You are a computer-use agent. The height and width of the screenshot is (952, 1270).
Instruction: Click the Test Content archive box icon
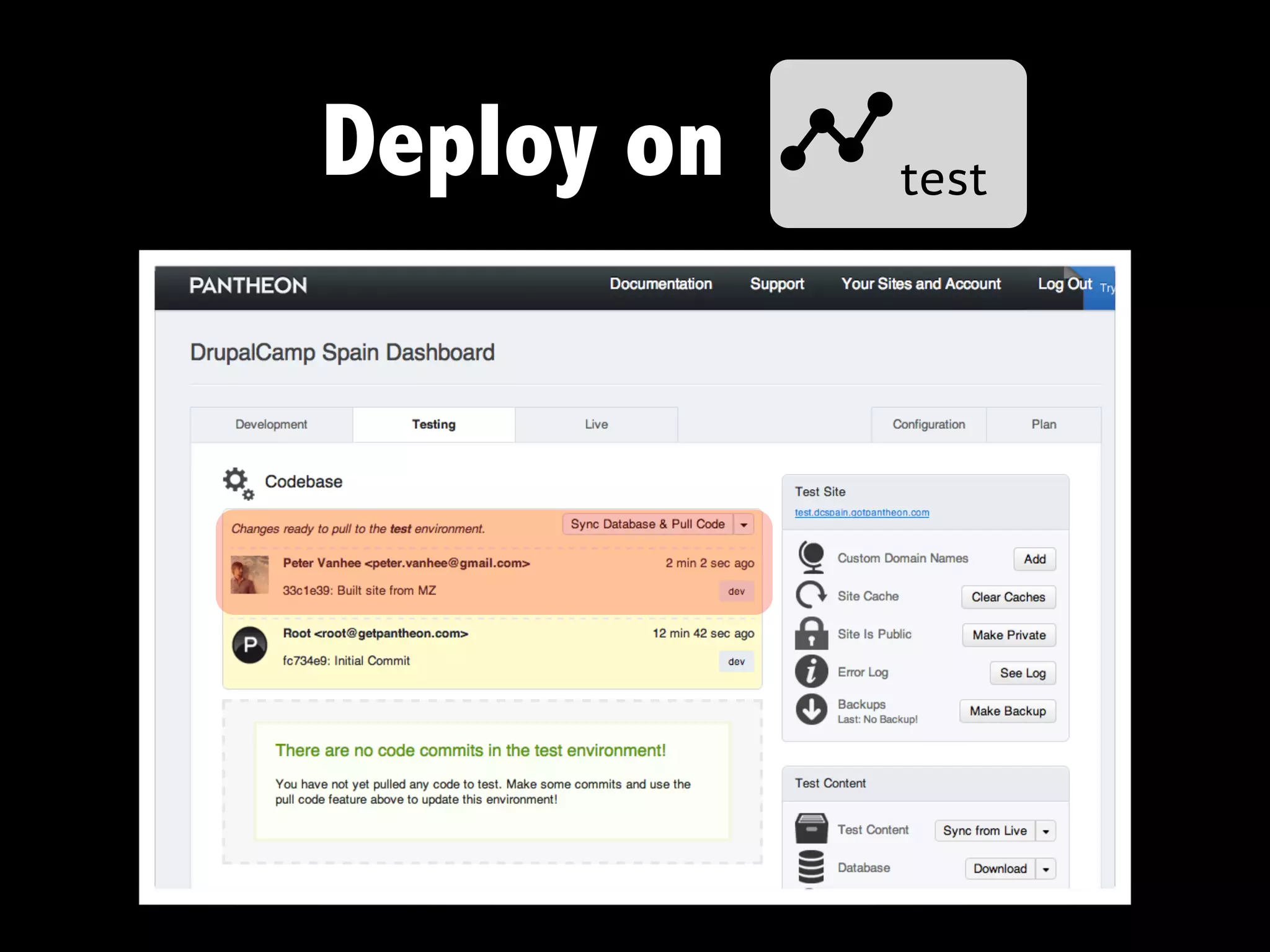pyautogui.click(x=811, y=829)
